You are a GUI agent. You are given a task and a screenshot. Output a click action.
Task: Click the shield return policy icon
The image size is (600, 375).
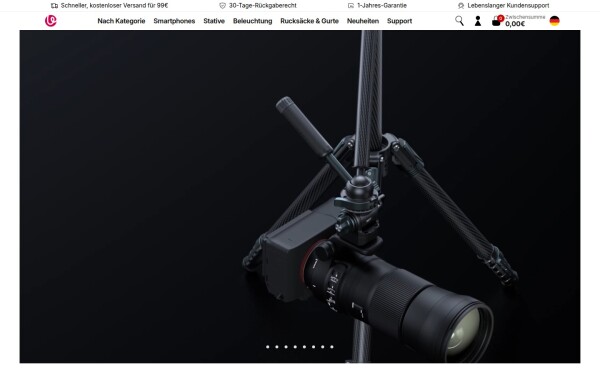(222, 6)
